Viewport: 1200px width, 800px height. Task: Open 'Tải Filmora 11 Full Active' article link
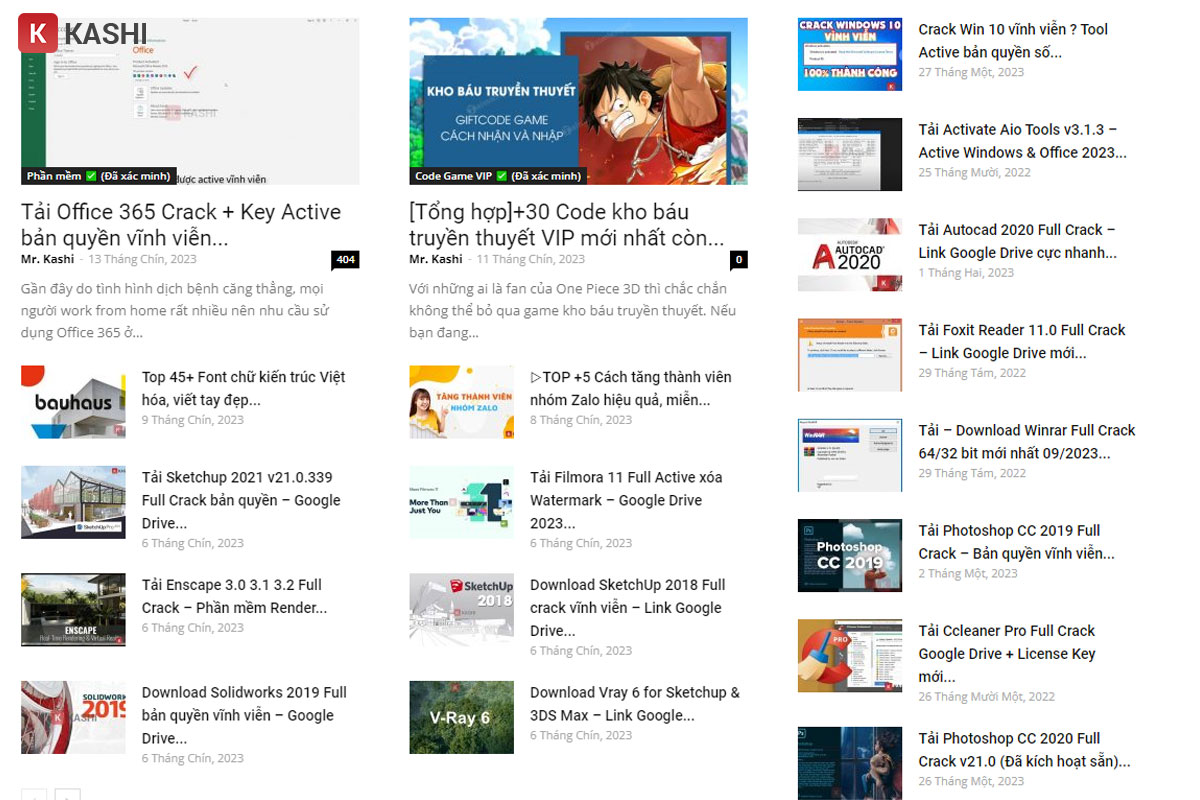(626, 500)
